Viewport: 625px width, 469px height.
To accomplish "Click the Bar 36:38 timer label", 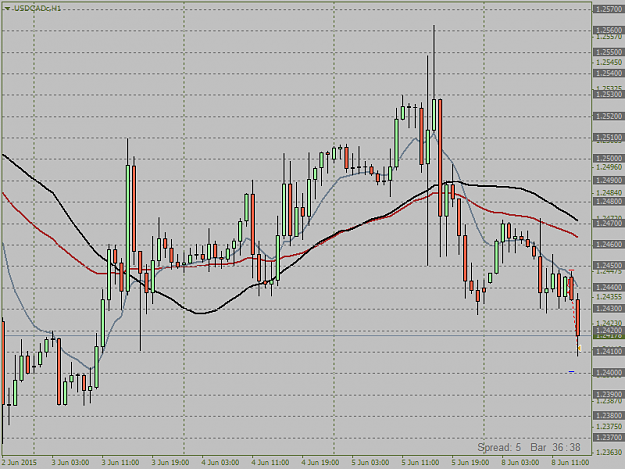I will (555, 447).
